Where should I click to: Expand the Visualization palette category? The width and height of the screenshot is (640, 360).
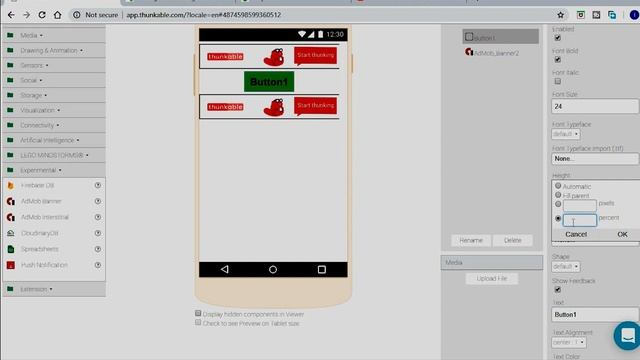(54, 110)
